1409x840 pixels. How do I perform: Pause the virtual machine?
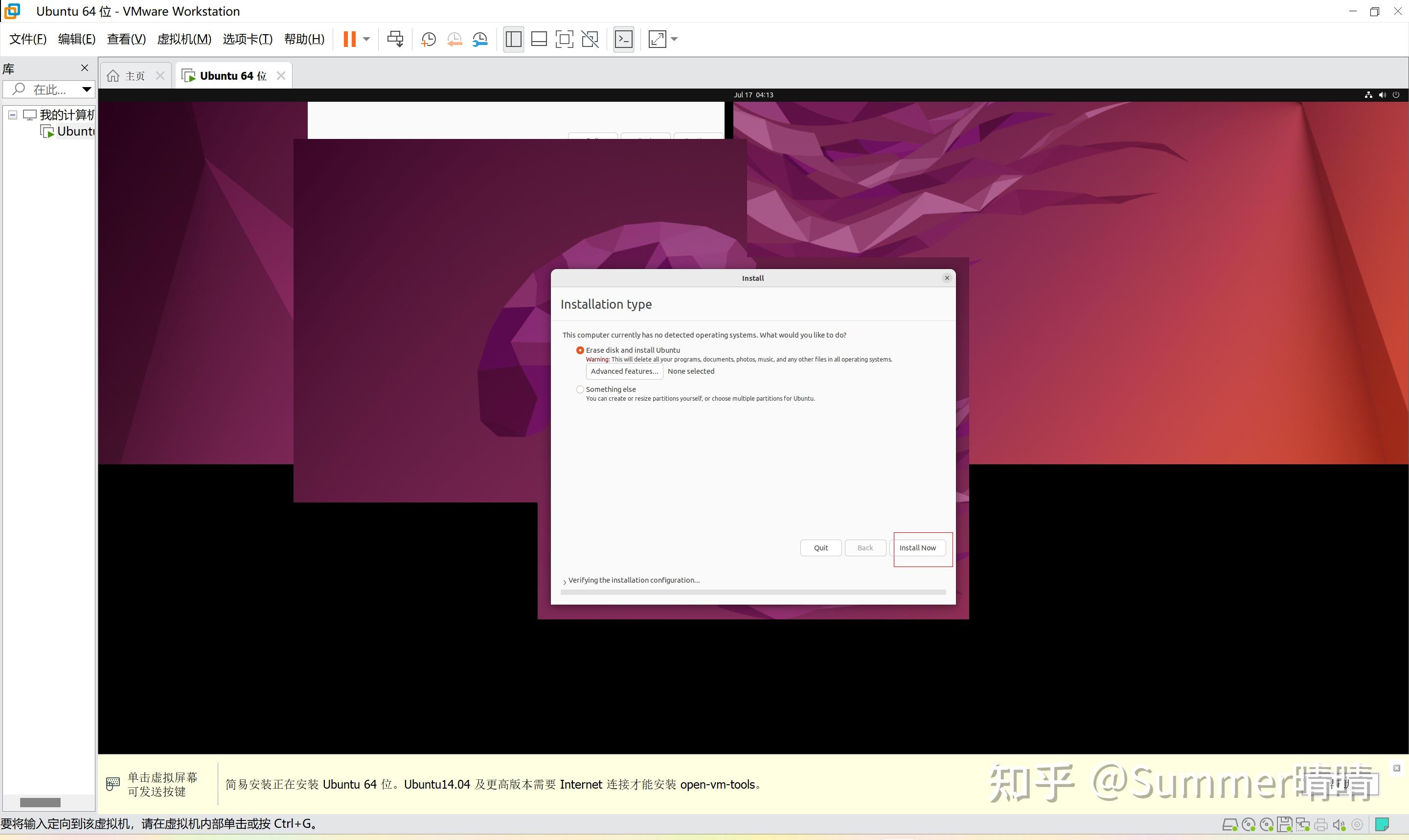tap(350, 39)
